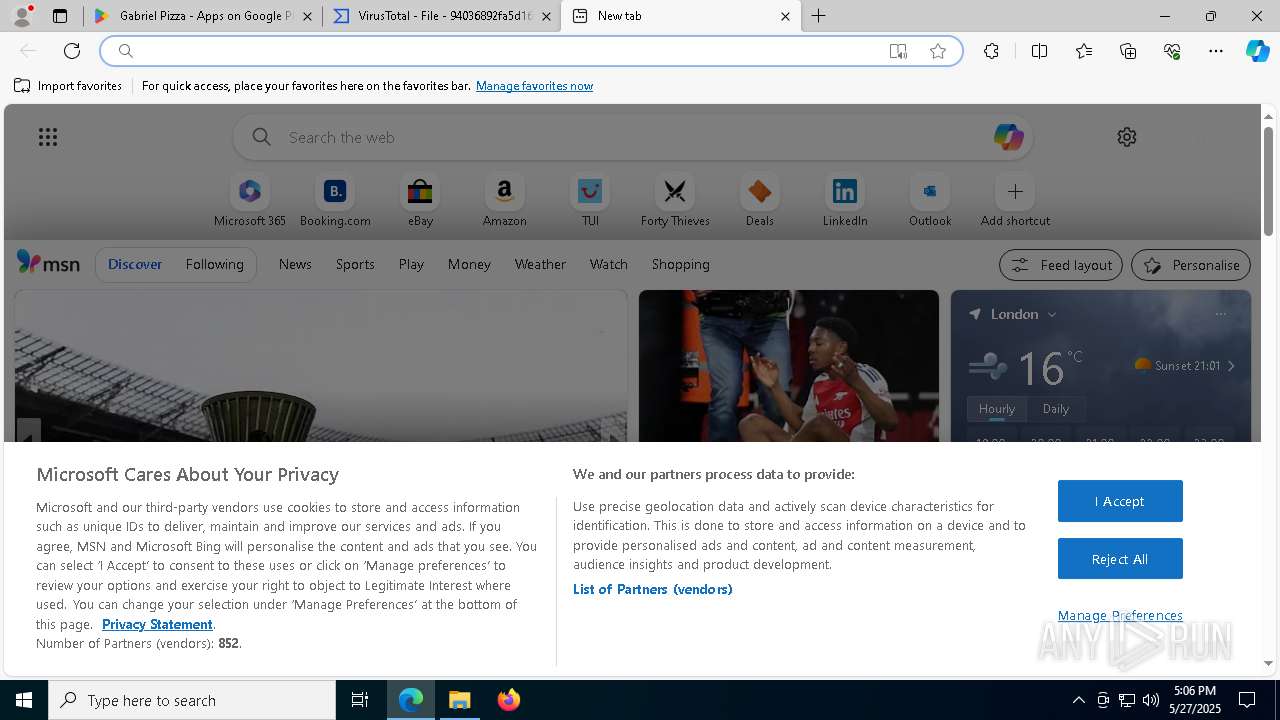Image resolution: width=1280 pixels, height=720 pixels.
Task: Open LinkedIn shortcut
Action: pos(845,201)
